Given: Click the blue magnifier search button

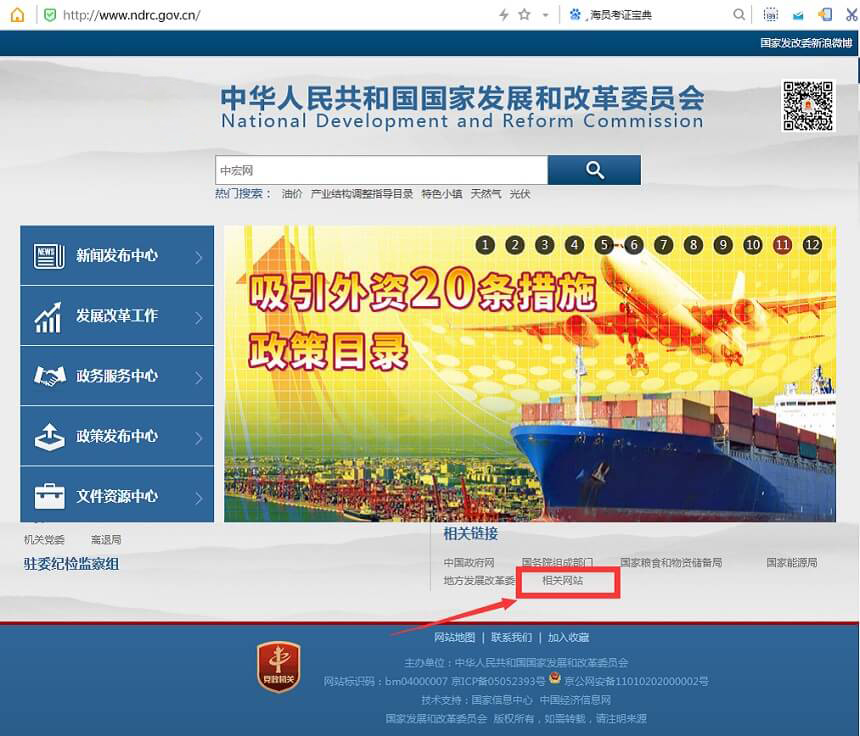Looking at the screenshot, I should coord(594,170).
